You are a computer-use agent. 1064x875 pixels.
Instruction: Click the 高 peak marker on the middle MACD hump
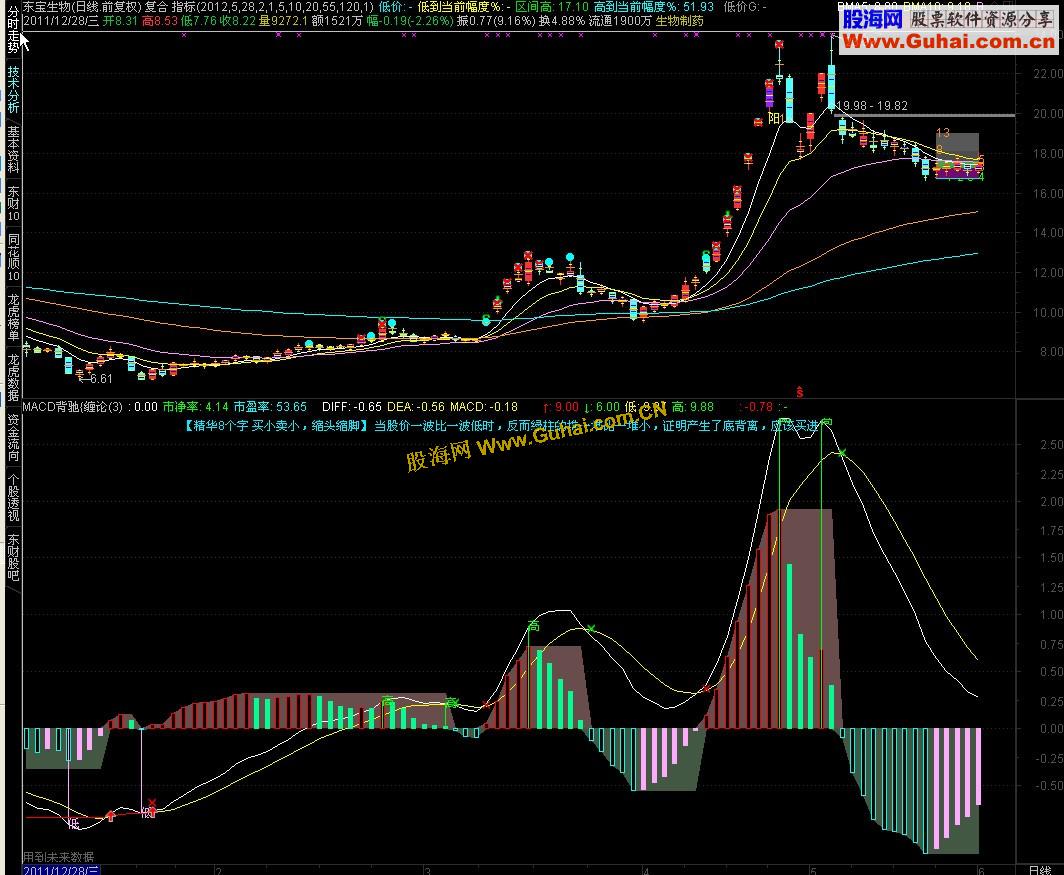[533, 625]
